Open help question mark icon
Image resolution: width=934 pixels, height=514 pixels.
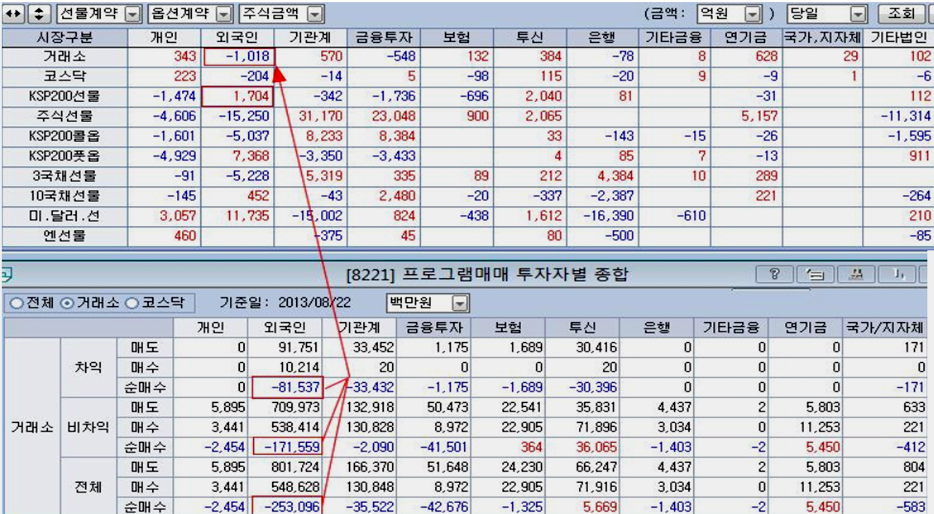pos(775,274)
